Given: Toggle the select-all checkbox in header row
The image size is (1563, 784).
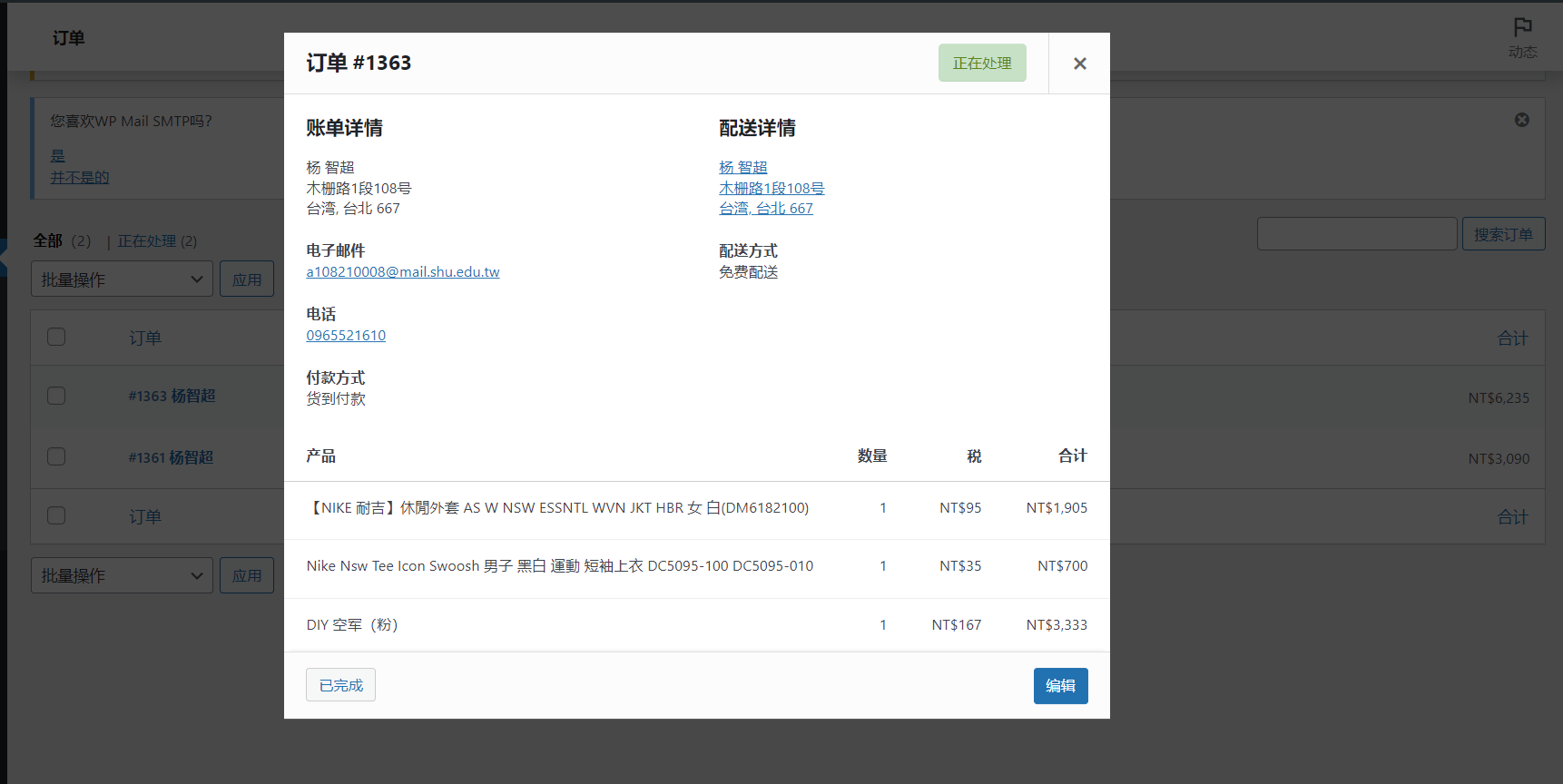Looking at the screenshot, I should click(x=56, y=337).
